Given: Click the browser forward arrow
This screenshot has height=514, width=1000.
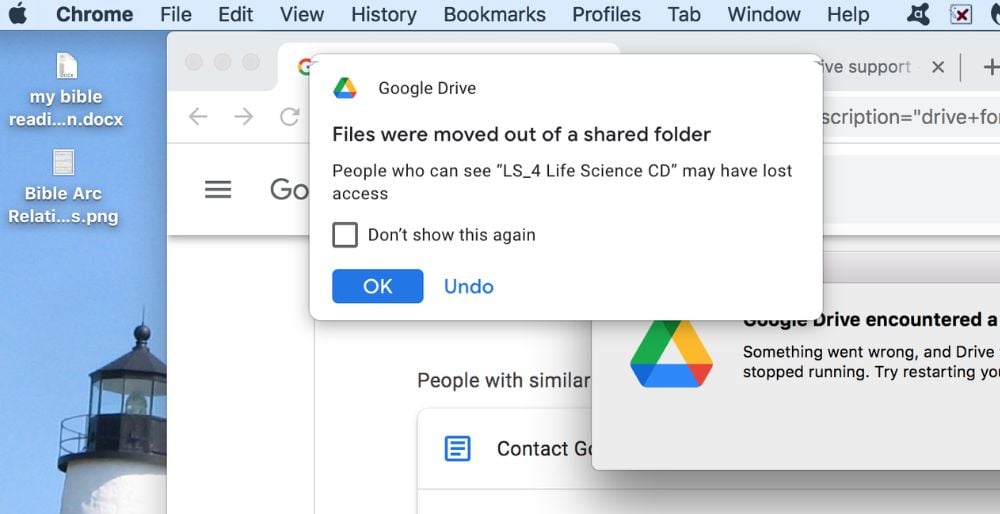Looking at the screenshot, I should point(243,117).
